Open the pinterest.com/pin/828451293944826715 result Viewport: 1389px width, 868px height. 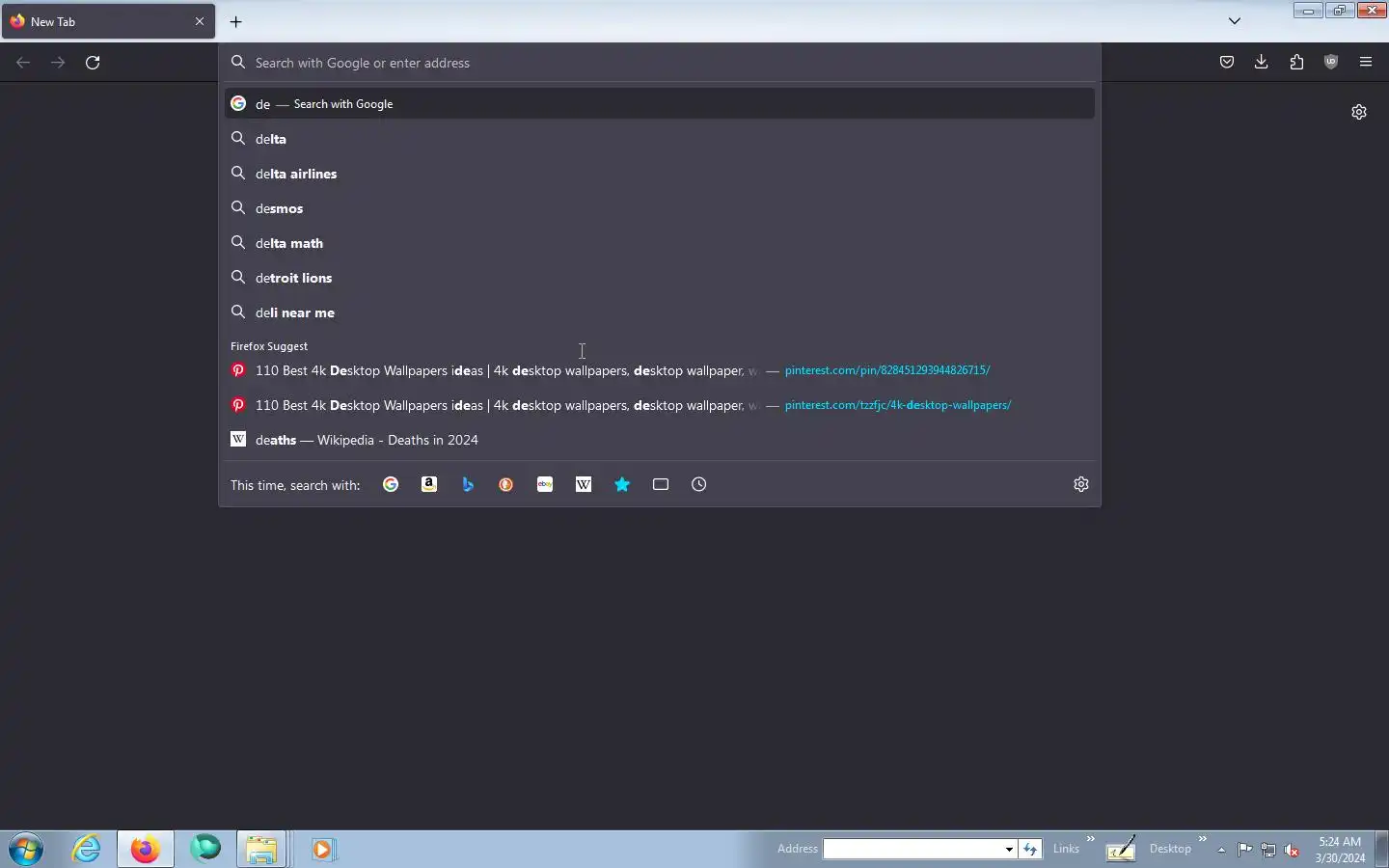click(x=660, y=370)
